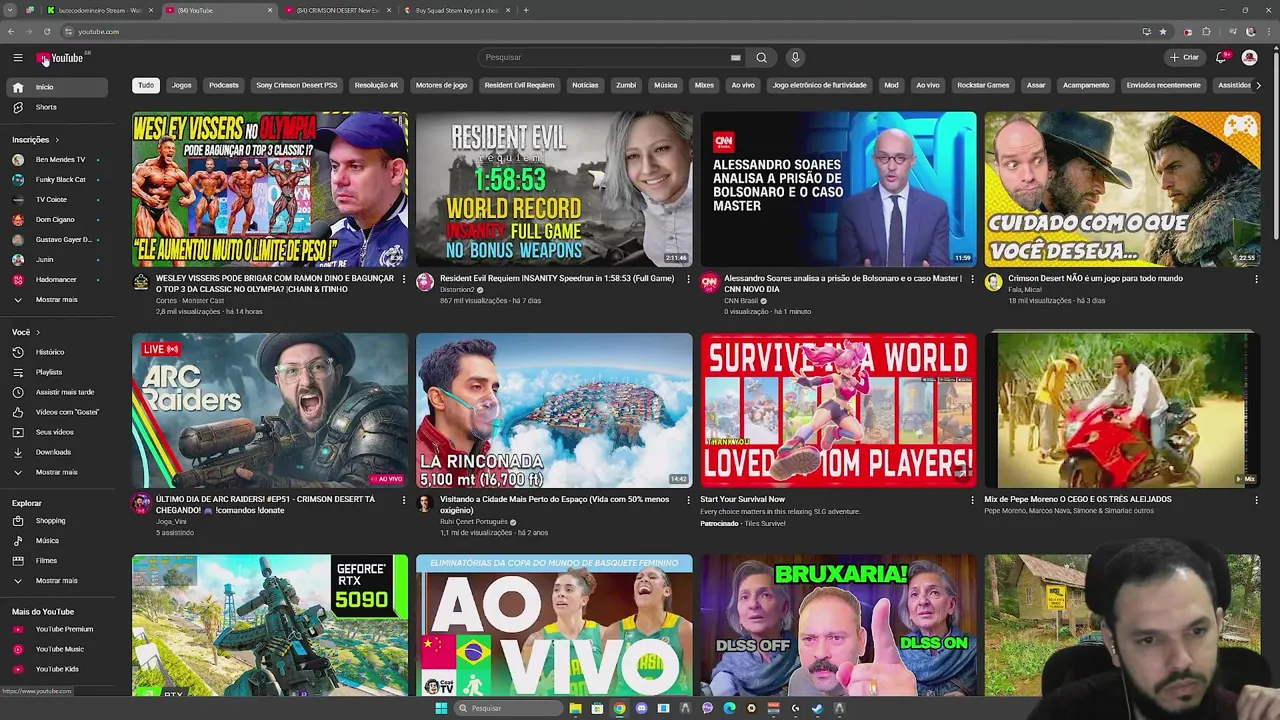Viewport: 1280px width, 720px height.
Task: Open the on-screen keyboard icon in search
Action: pos(735,58)
